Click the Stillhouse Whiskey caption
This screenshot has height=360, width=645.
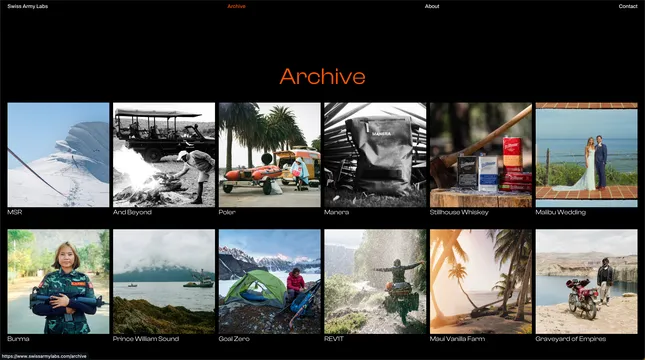(459, 212)
